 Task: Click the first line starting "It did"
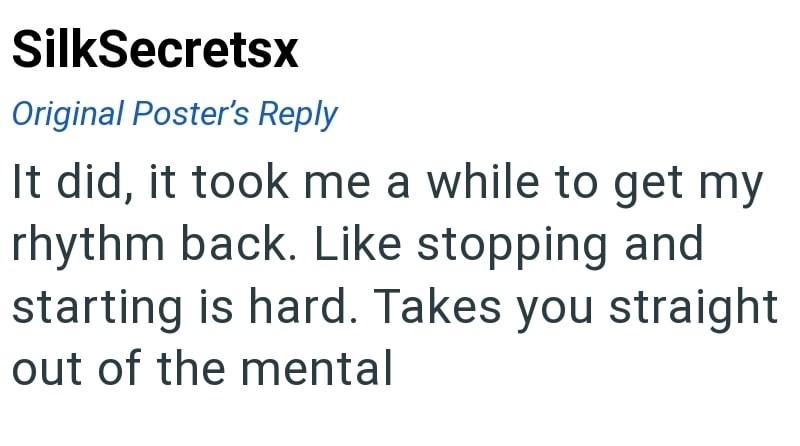click(x=386, y=185)
